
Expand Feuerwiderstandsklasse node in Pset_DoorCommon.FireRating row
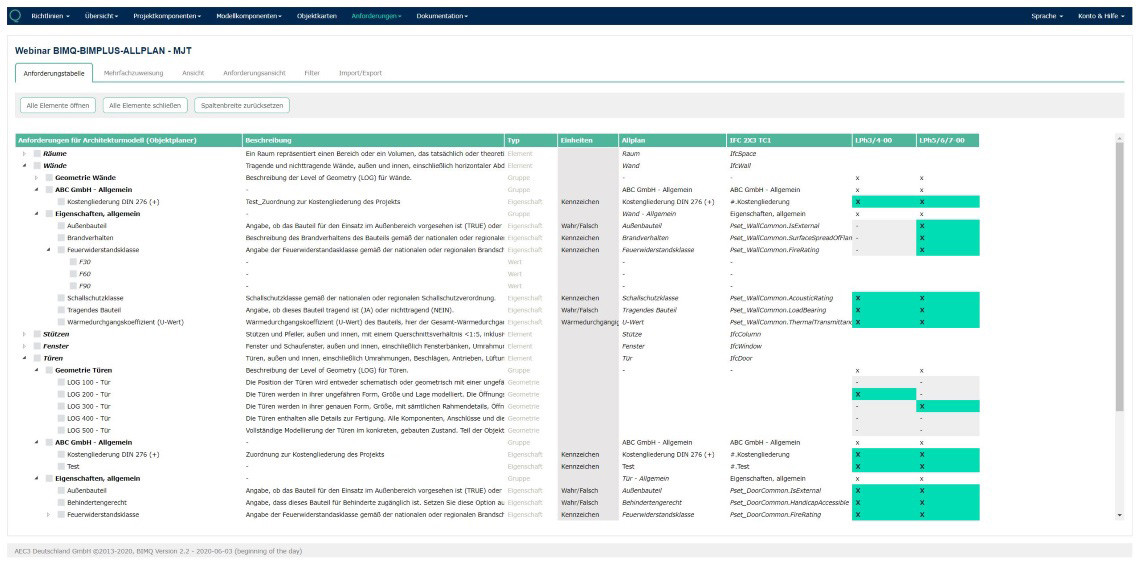48,514
